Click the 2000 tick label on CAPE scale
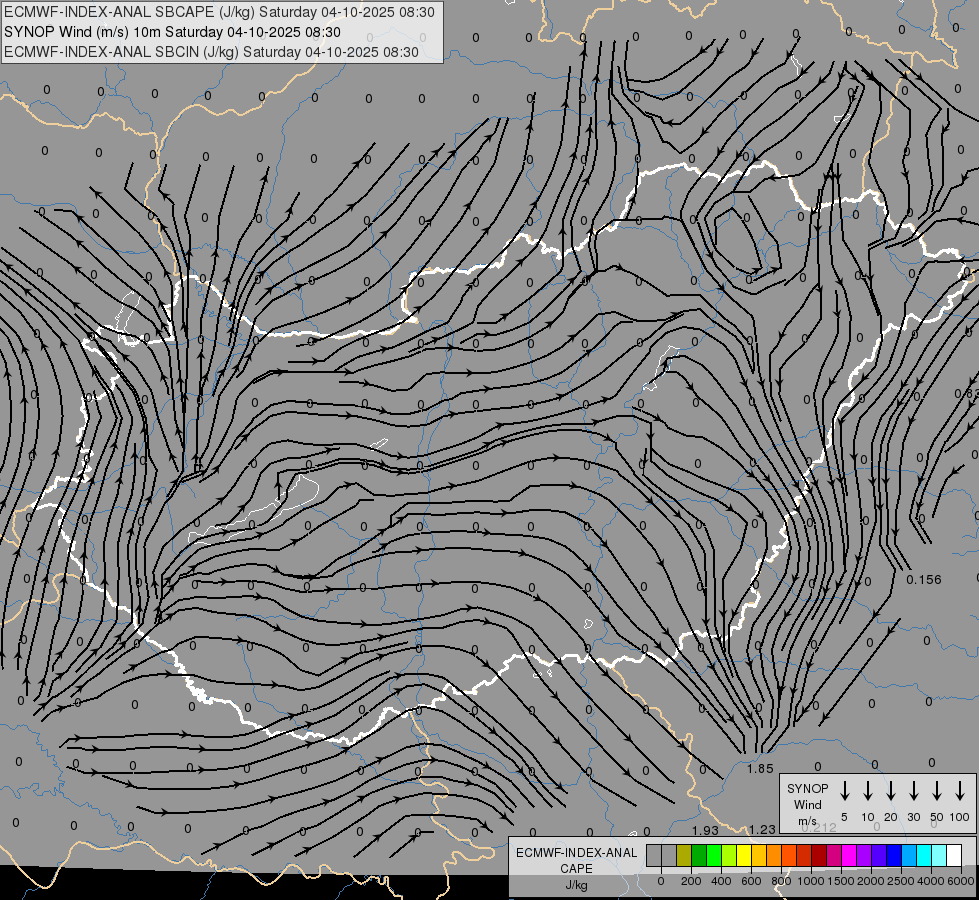The height and width of the screenshot is (900, 979). tap(871, 881)
